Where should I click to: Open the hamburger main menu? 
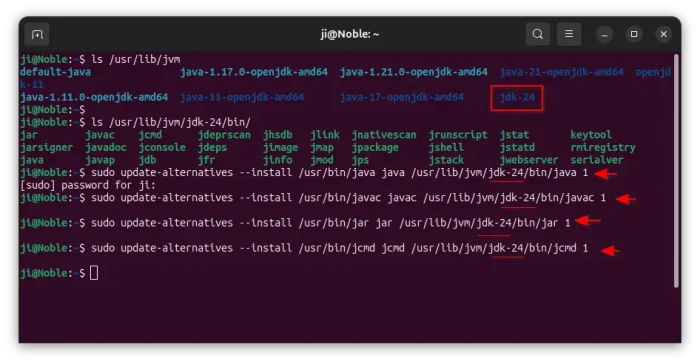[569, 34]
